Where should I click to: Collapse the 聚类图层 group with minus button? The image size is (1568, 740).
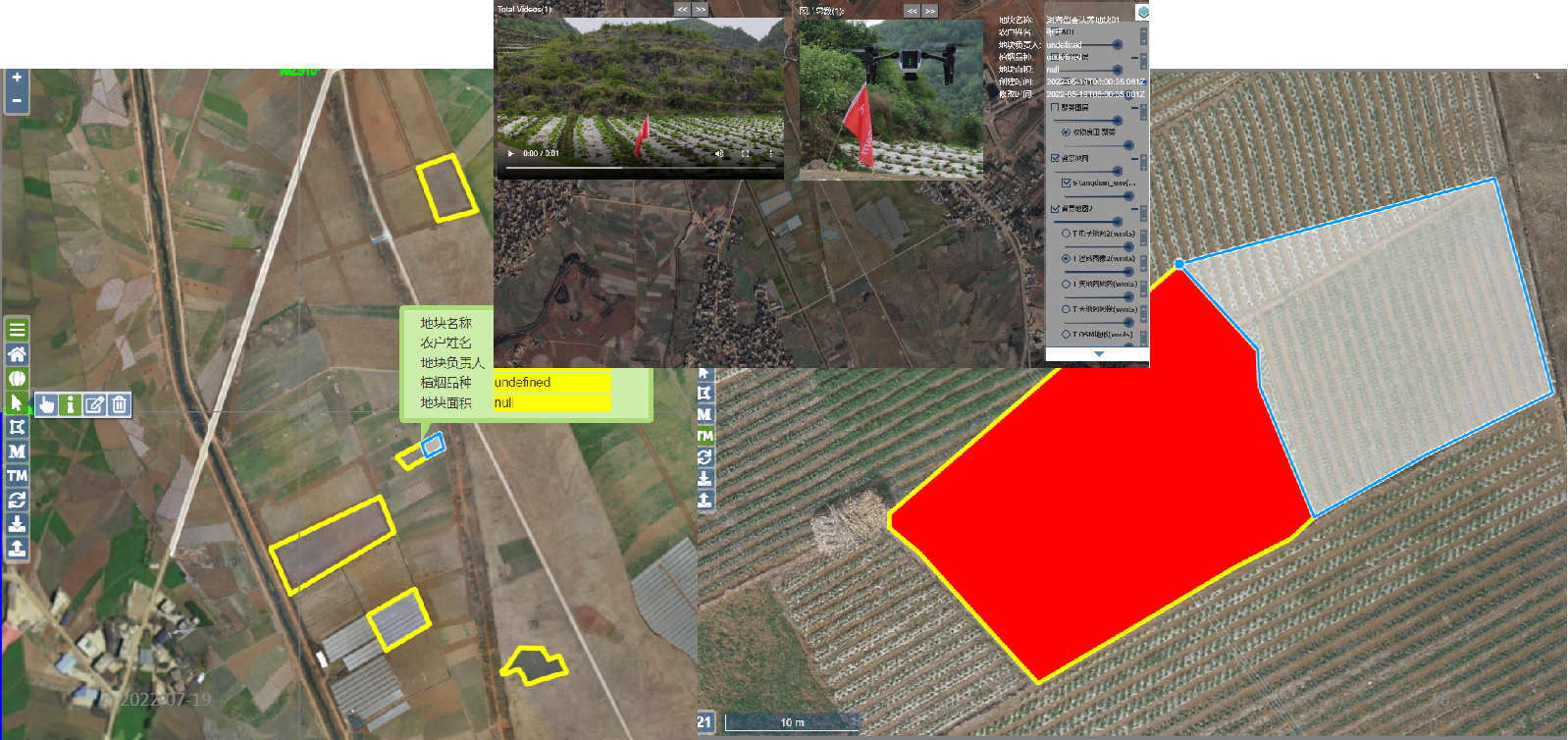point(1134,107)
